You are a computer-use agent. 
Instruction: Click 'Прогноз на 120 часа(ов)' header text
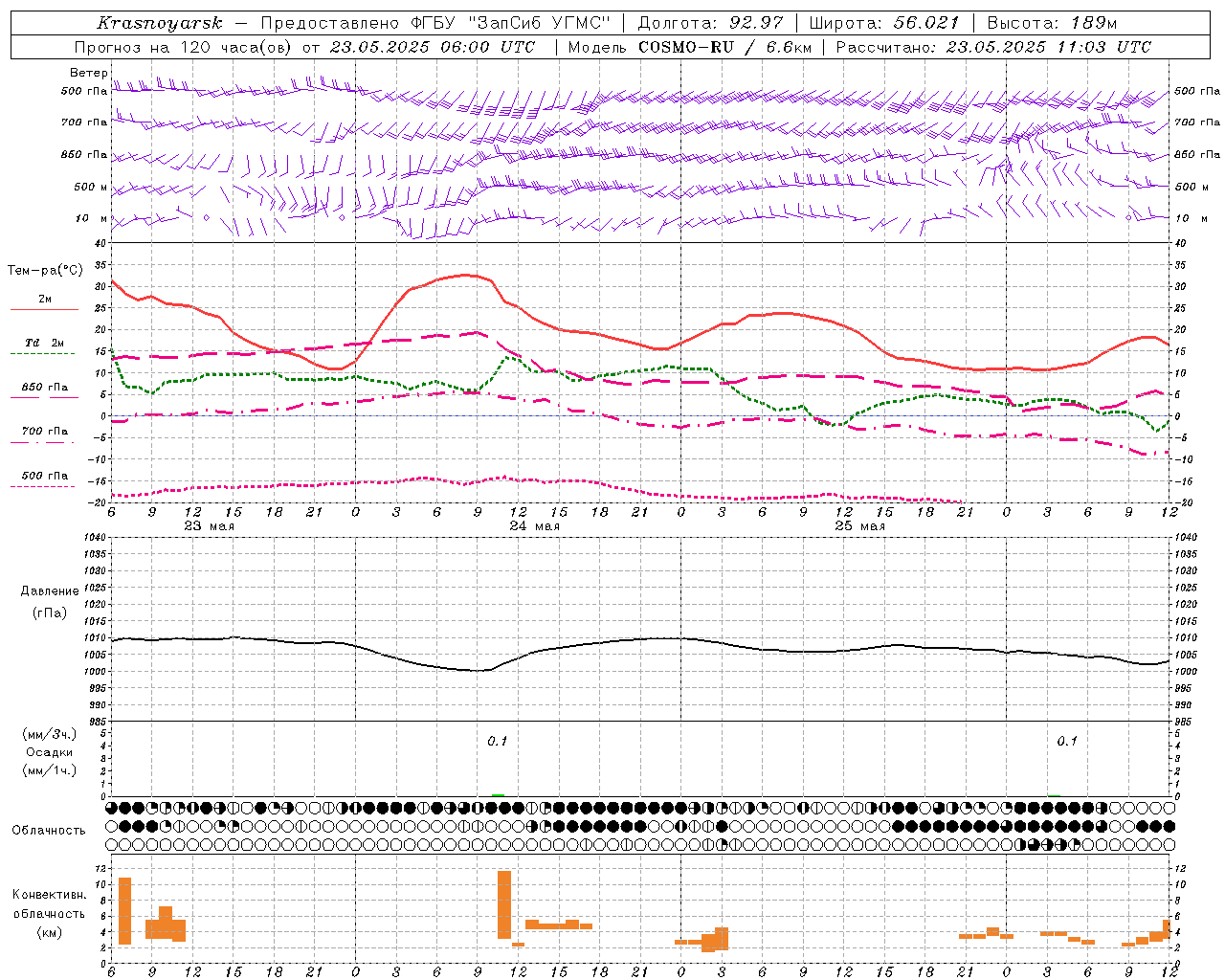(x=184, y=47)
